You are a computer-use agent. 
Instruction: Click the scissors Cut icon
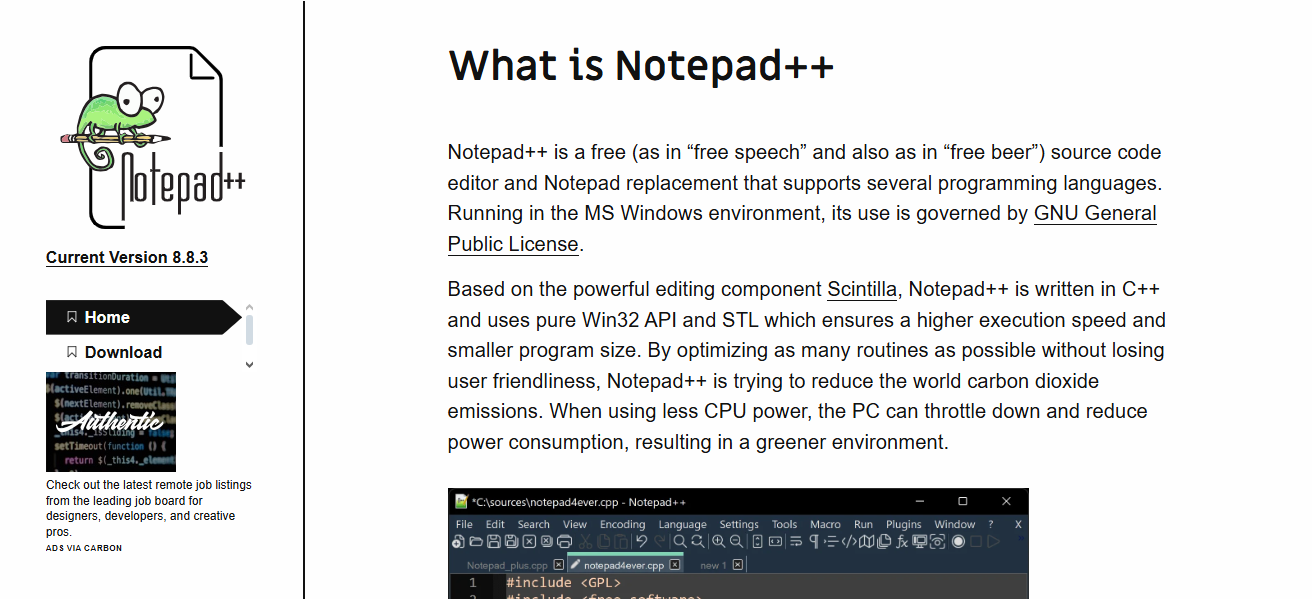click(585, 541)
